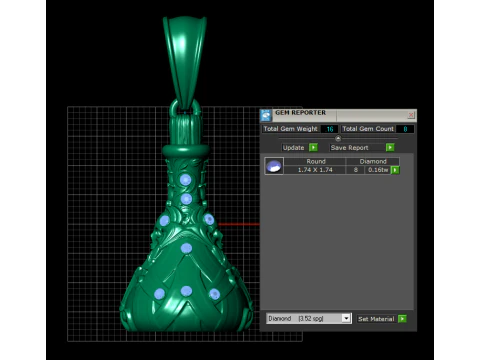Close the Gem Reporter panel
Screen dimensions: 480x360
pyautogui.click(x=411, y=115)
